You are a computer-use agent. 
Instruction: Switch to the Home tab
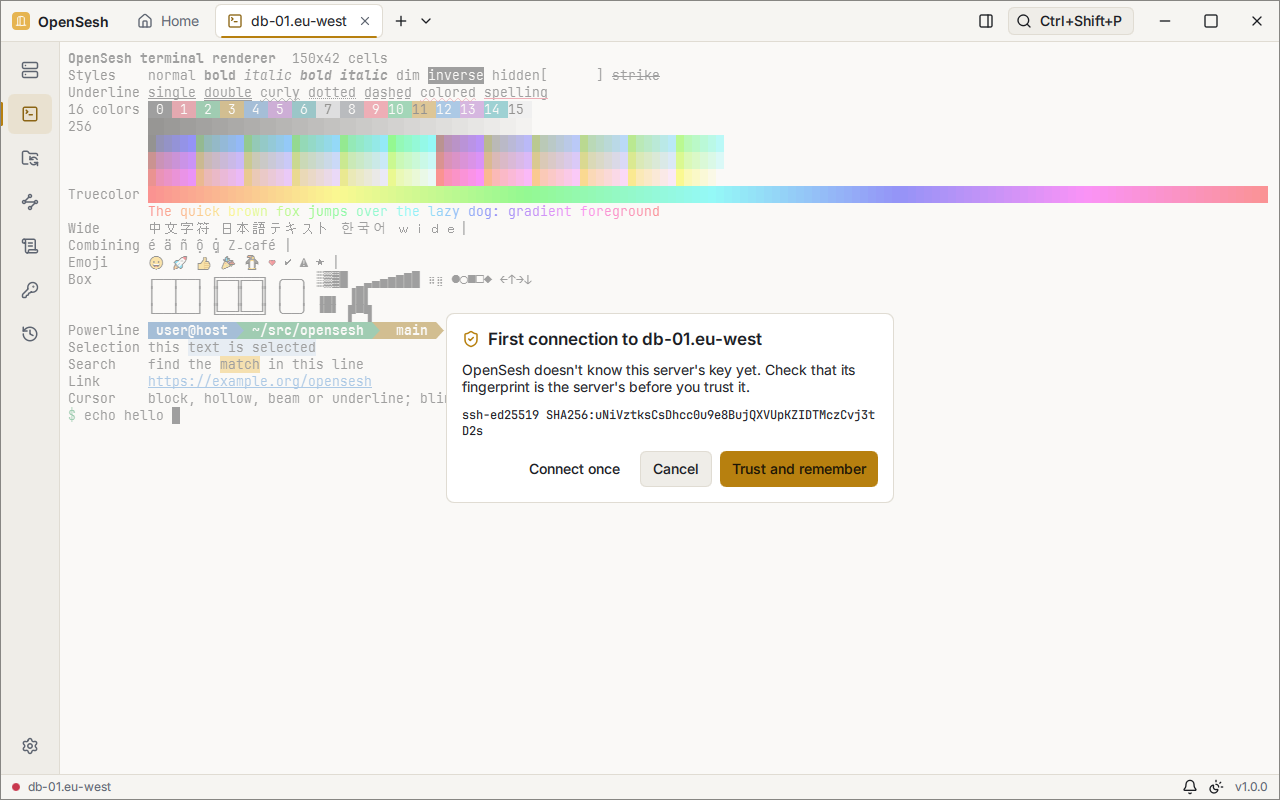(x=168, y=21)
